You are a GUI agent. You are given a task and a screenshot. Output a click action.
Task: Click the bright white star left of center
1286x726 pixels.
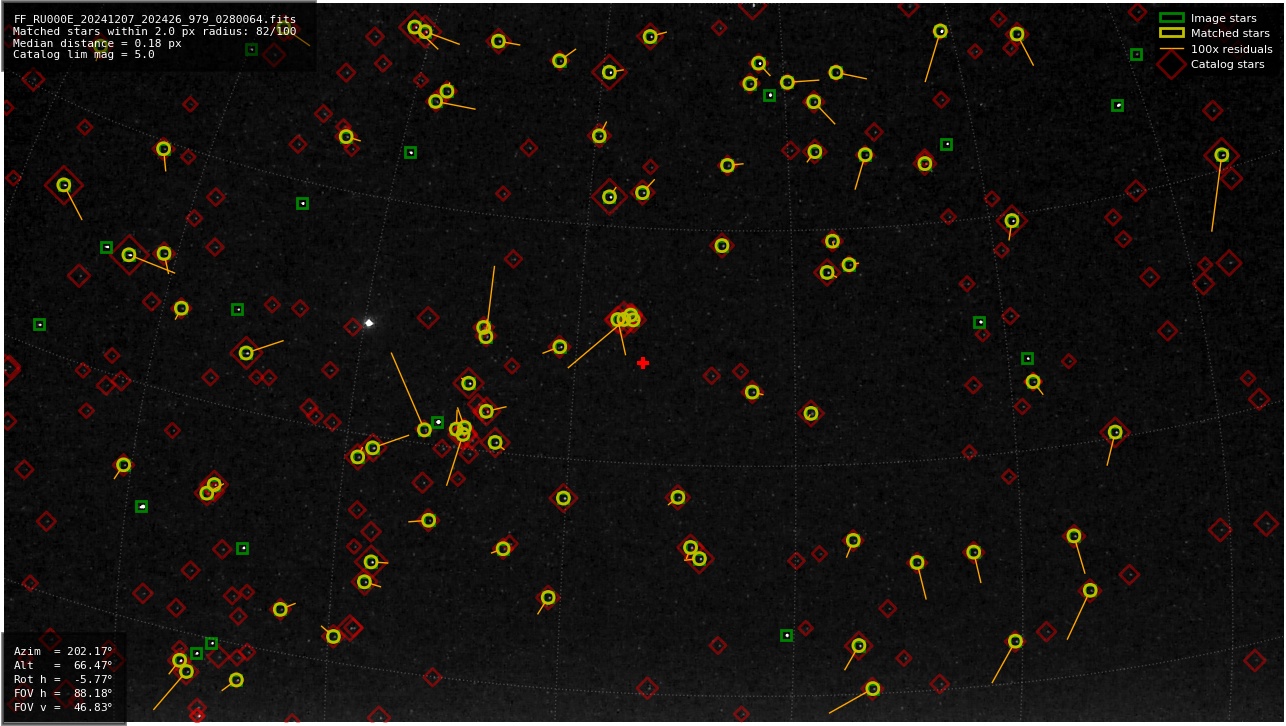[x=369, y=323]
